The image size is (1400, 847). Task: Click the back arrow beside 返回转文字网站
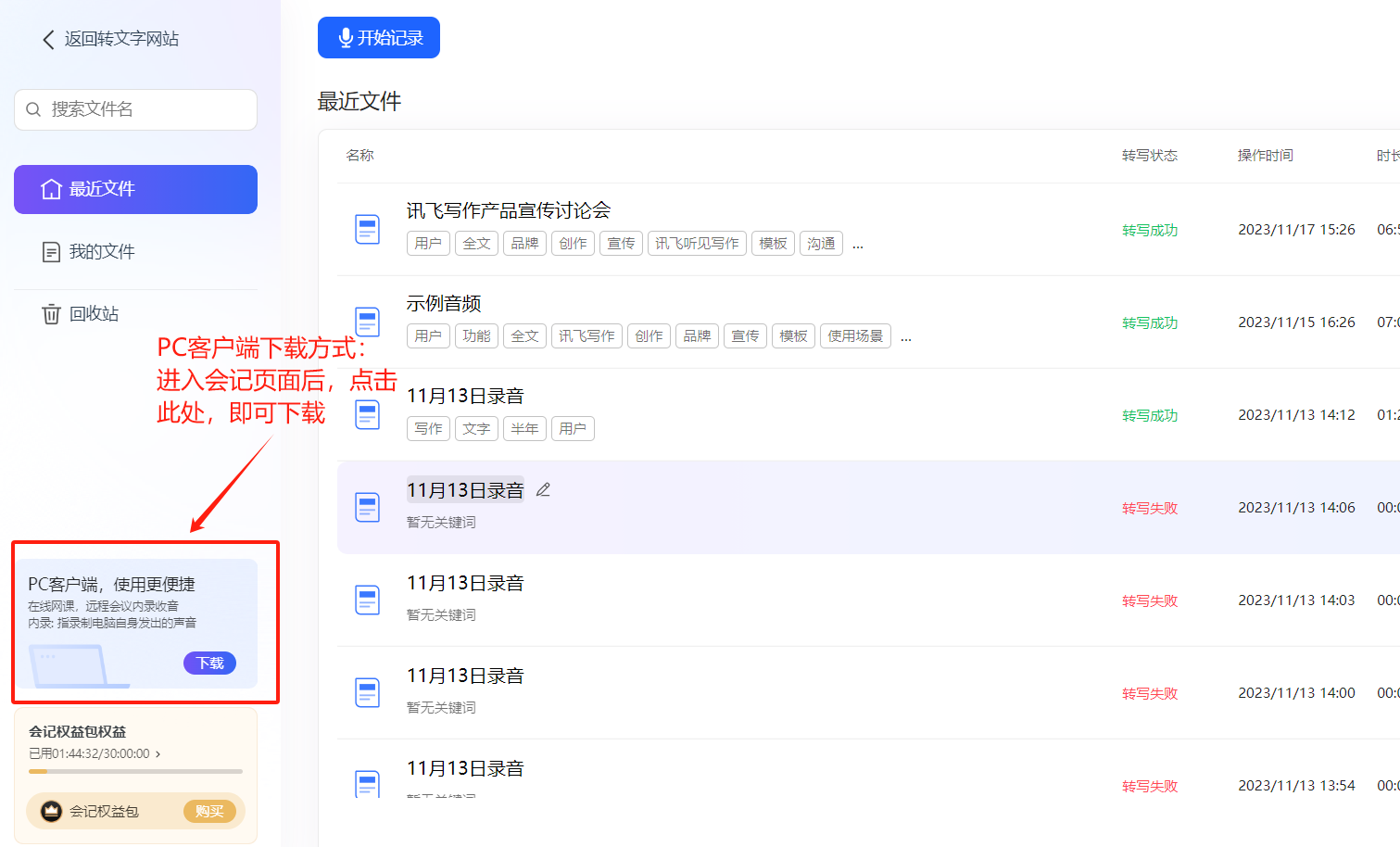pyautogui.click(x=48, y=39)
